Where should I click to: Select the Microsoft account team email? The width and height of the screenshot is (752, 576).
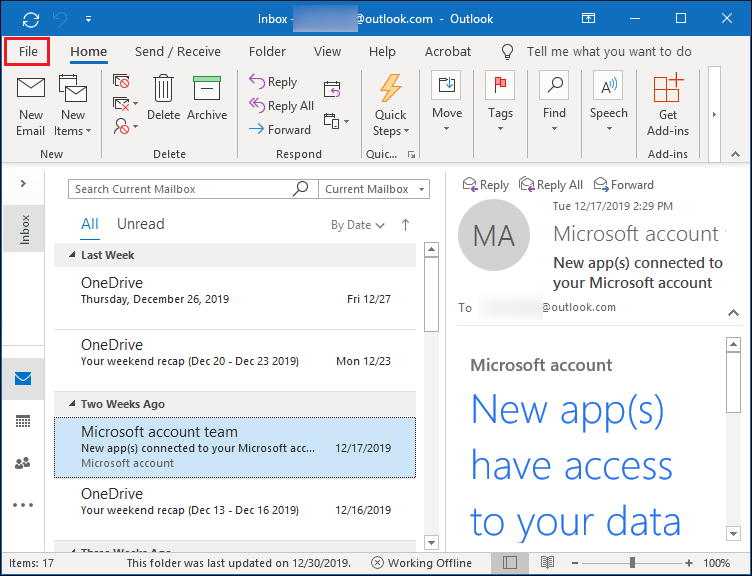pos(235,447)
